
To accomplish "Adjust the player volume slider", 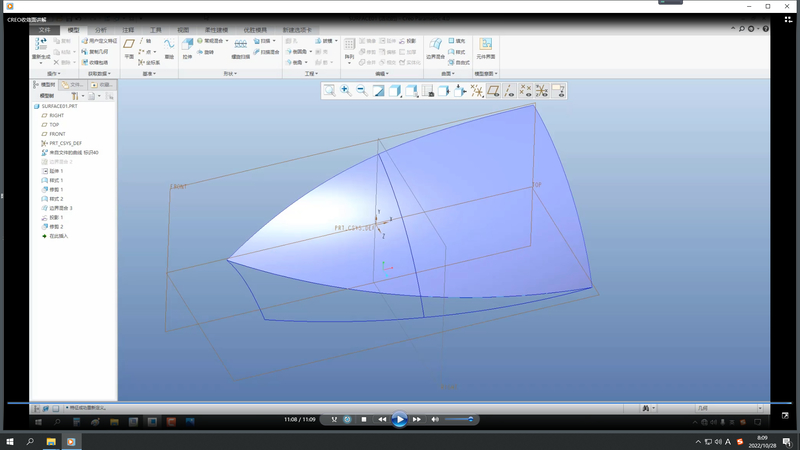I will tap(459, 419).
